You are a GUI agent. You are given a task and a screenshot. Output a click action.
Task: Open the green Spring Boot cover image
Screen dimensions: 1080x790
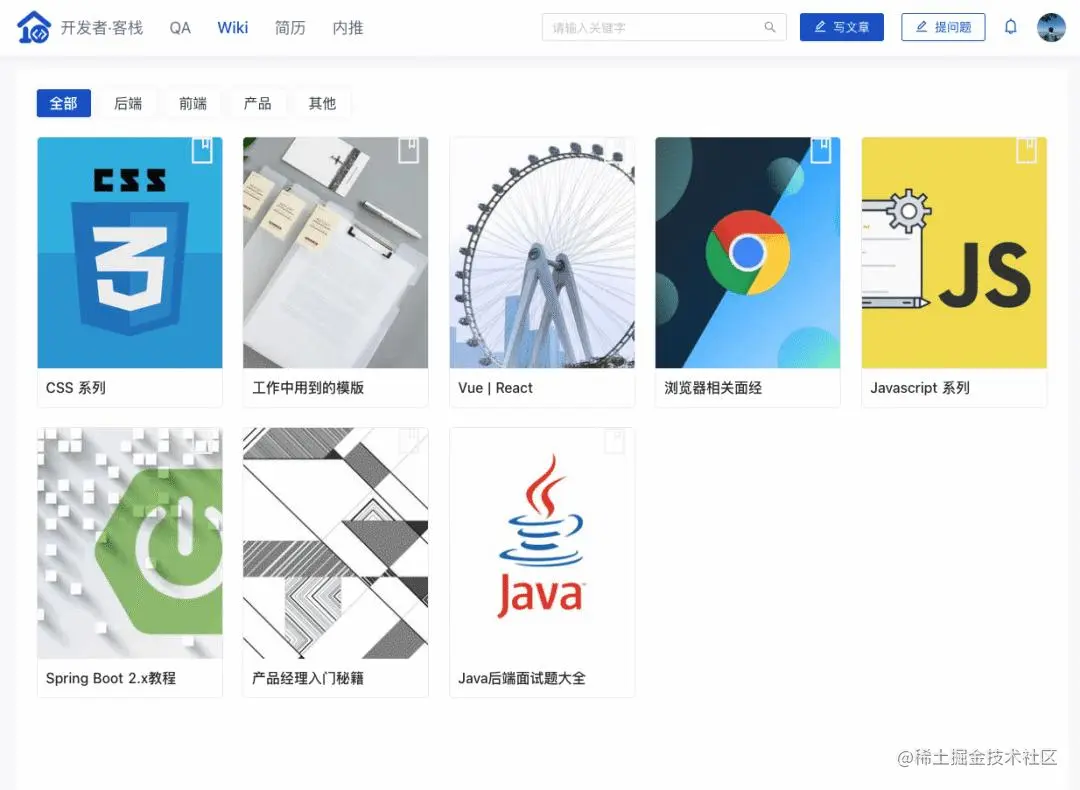pyautogui.click(x=129, y=543)
